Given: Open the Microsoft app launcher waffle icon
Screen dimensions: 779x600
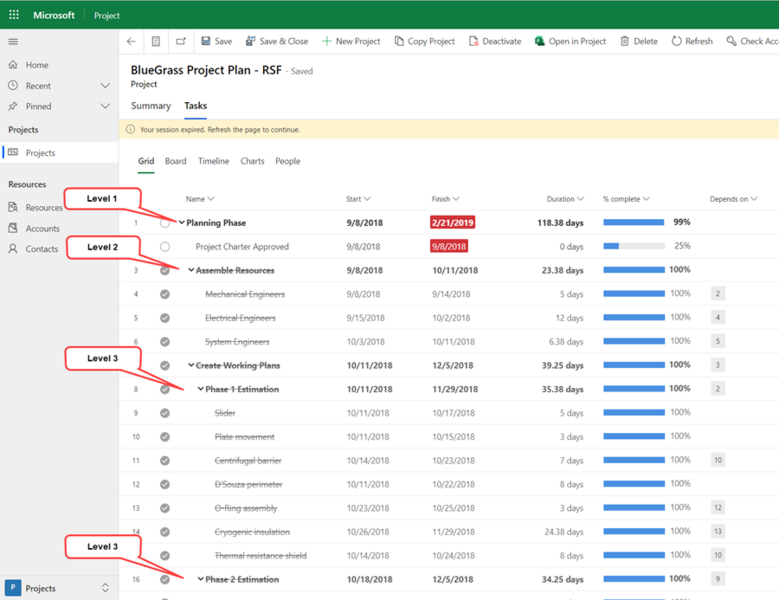Looking at the screenshot, I should click(14, 15).
